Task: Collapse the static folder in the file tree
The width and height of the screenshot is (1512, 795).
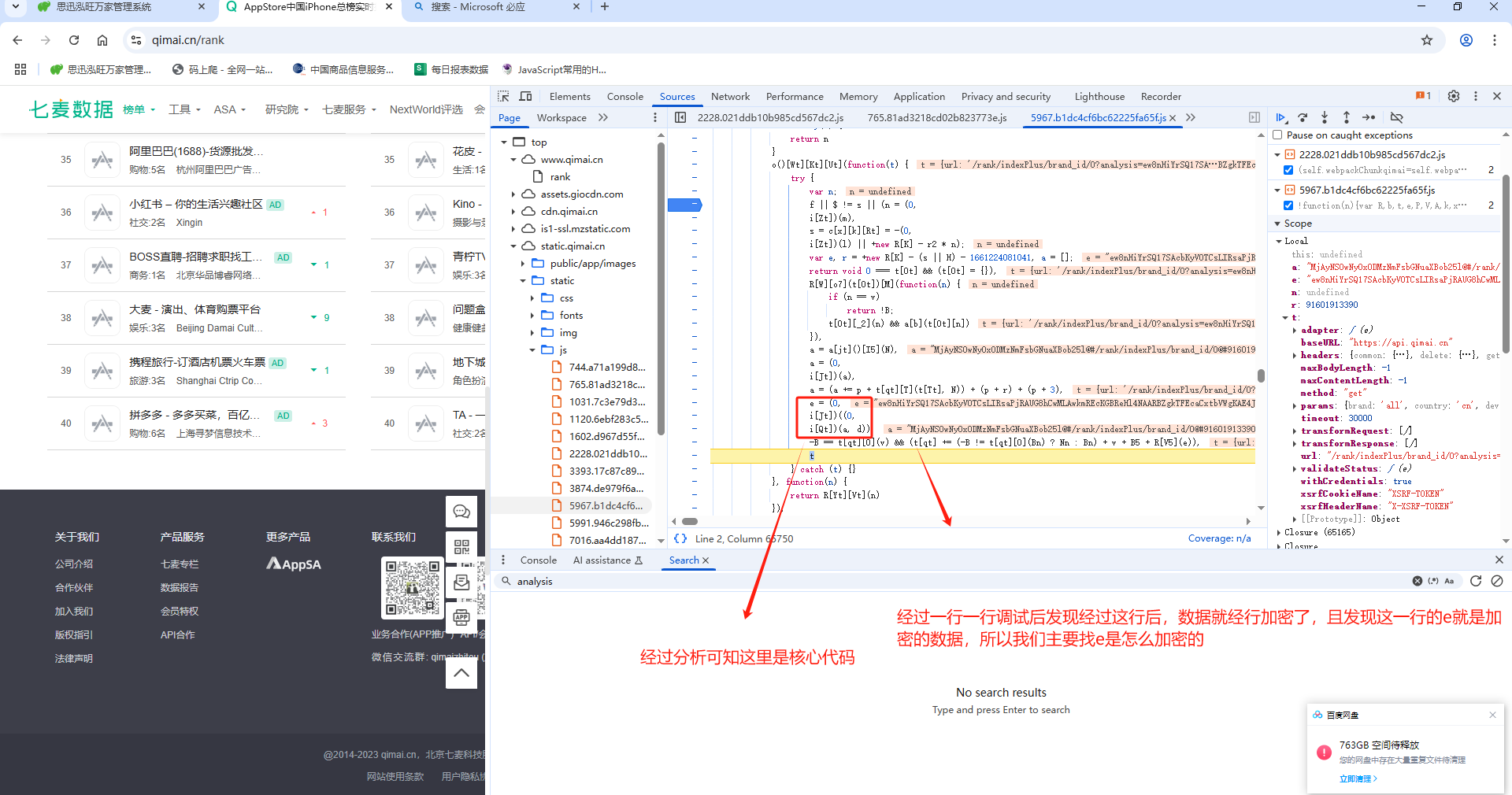Action: (x=522, y=280)
